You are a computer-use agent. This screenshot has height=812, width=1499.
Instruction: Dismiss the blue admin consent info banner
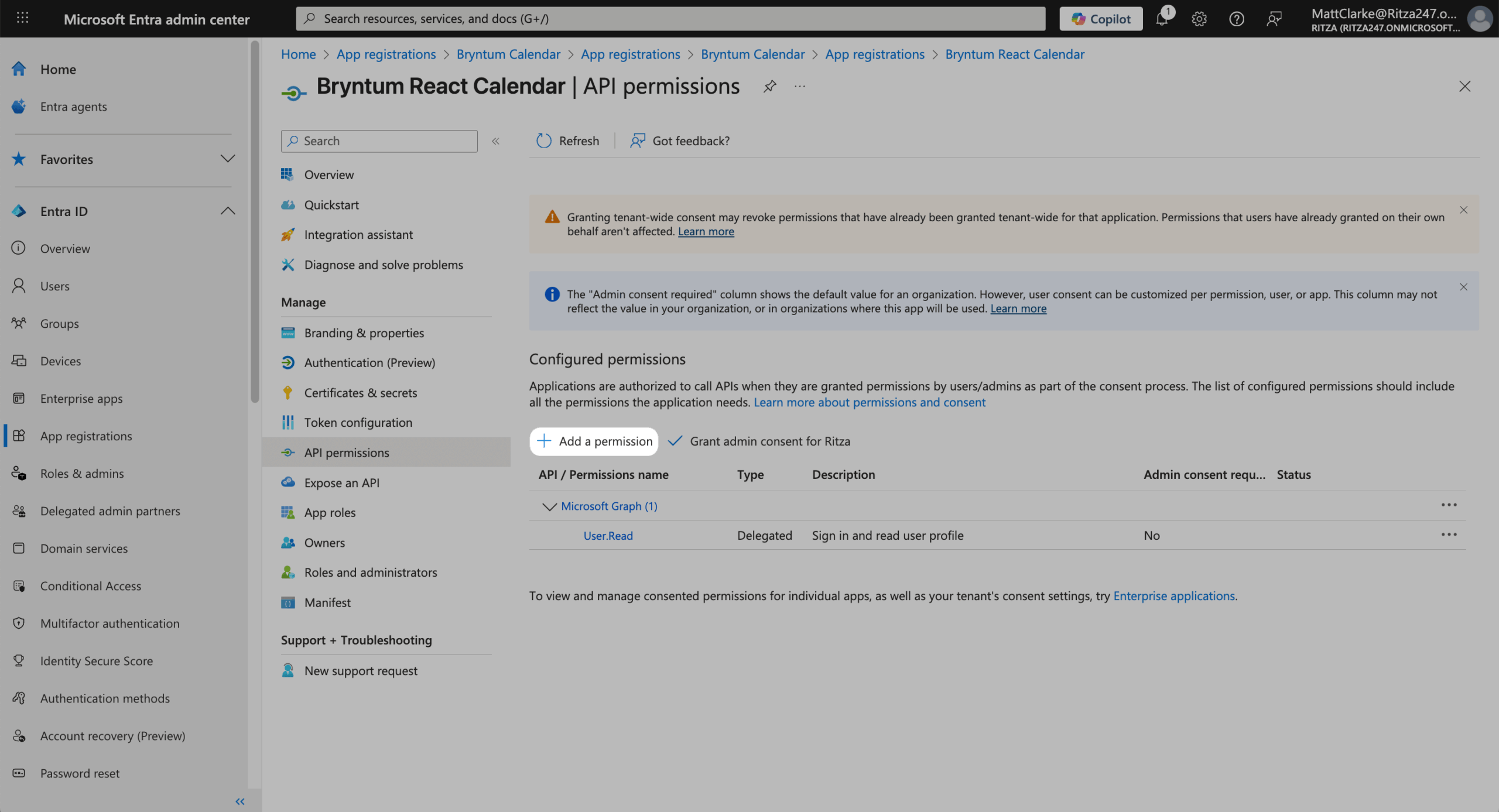tap(1463, 287)
